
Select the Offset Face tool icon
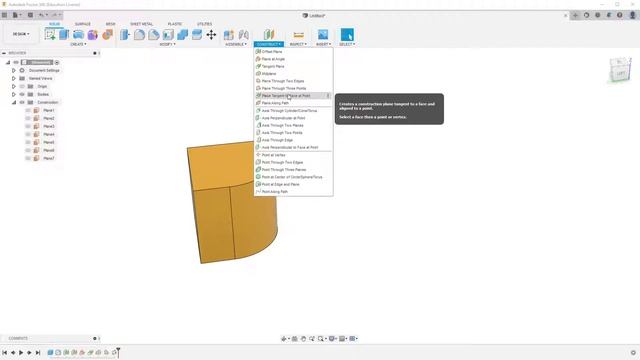pyautogui.click(x=197, y=35)
